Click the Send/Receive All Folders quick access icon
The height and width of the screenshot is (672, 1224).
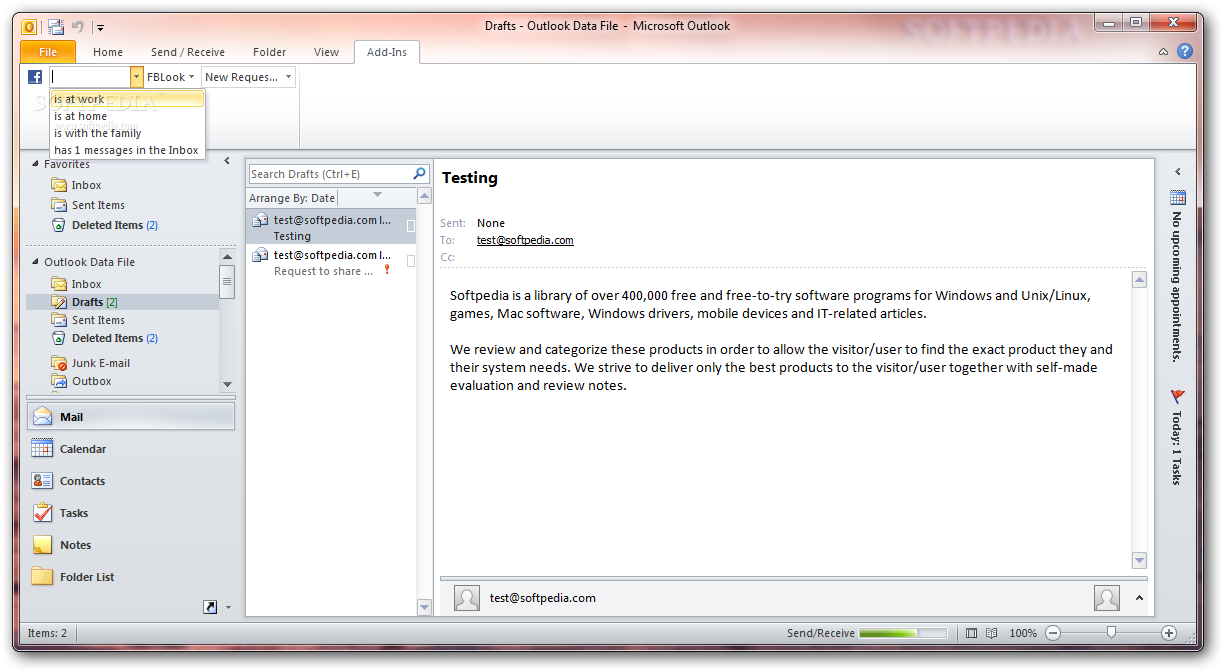pyautogui.click(x=56, y=27)
